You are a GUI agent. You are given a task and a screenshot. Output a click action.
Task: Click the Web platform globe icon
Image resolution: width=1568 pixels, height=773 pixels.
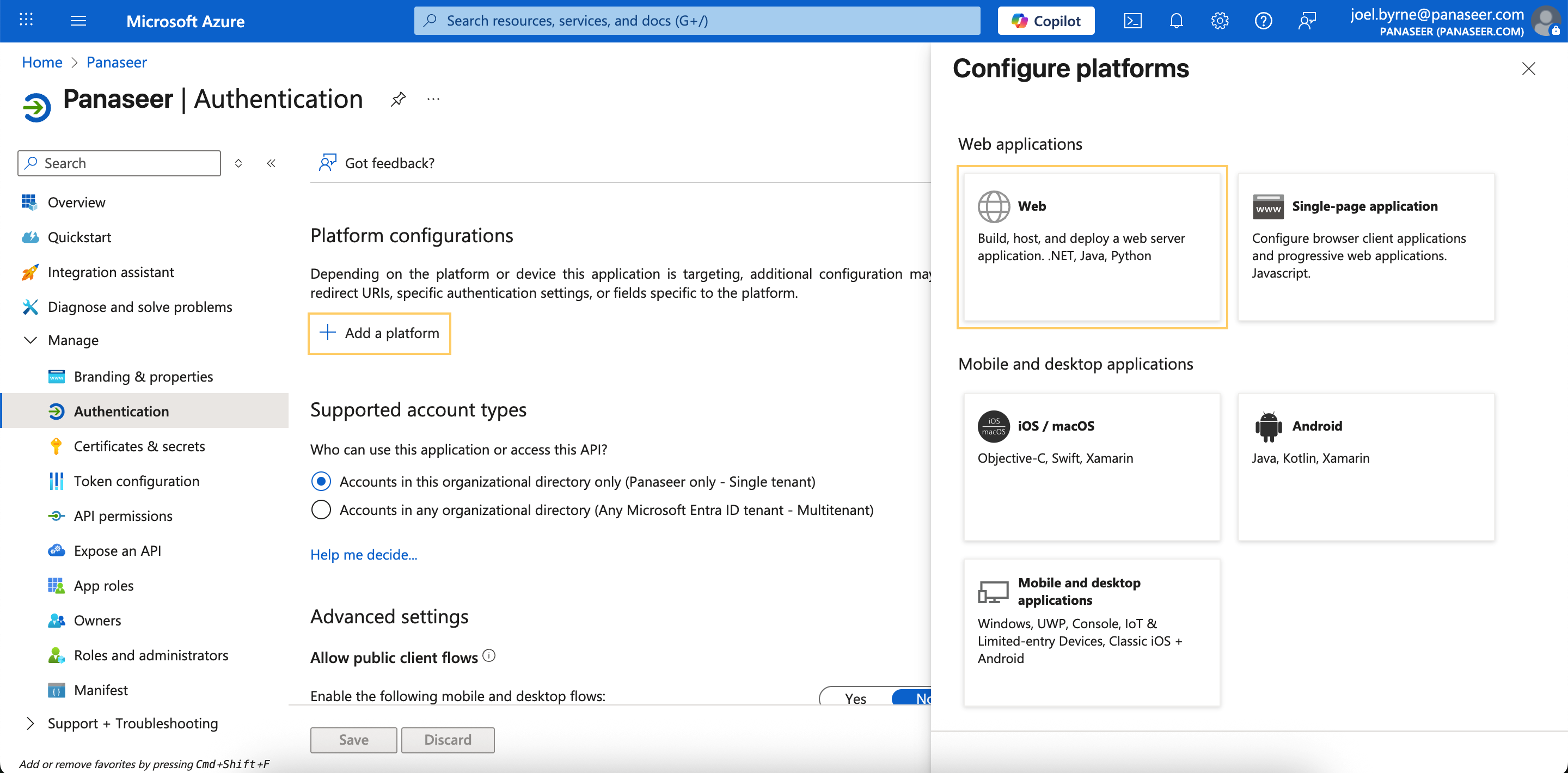[x=994, y=206]
